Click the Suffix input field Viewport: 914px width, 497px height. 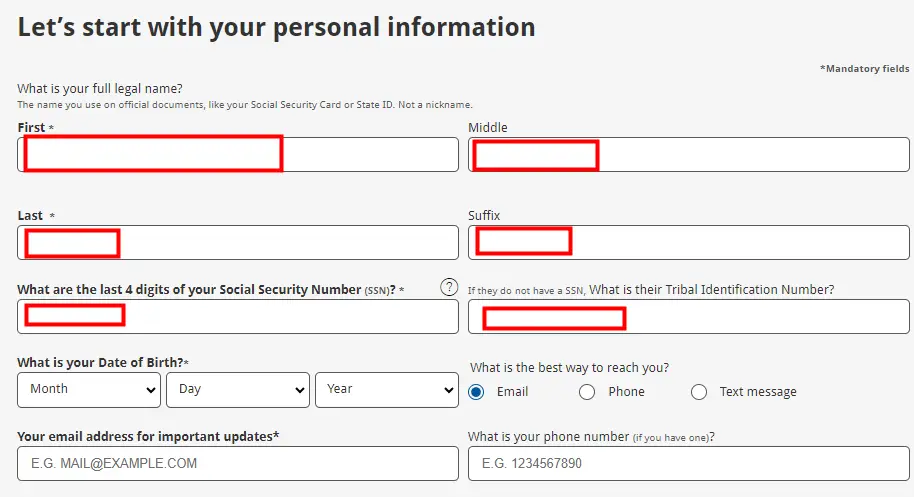[x=688, y=242]
